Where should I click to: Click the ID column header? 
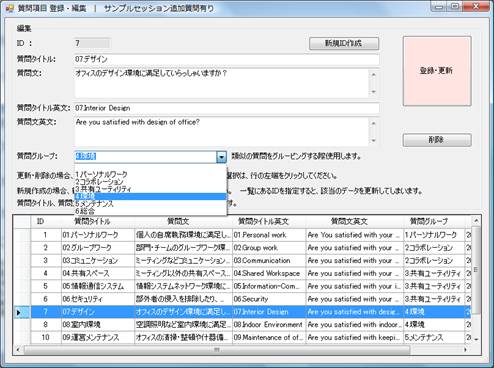[x=46, y=222]
